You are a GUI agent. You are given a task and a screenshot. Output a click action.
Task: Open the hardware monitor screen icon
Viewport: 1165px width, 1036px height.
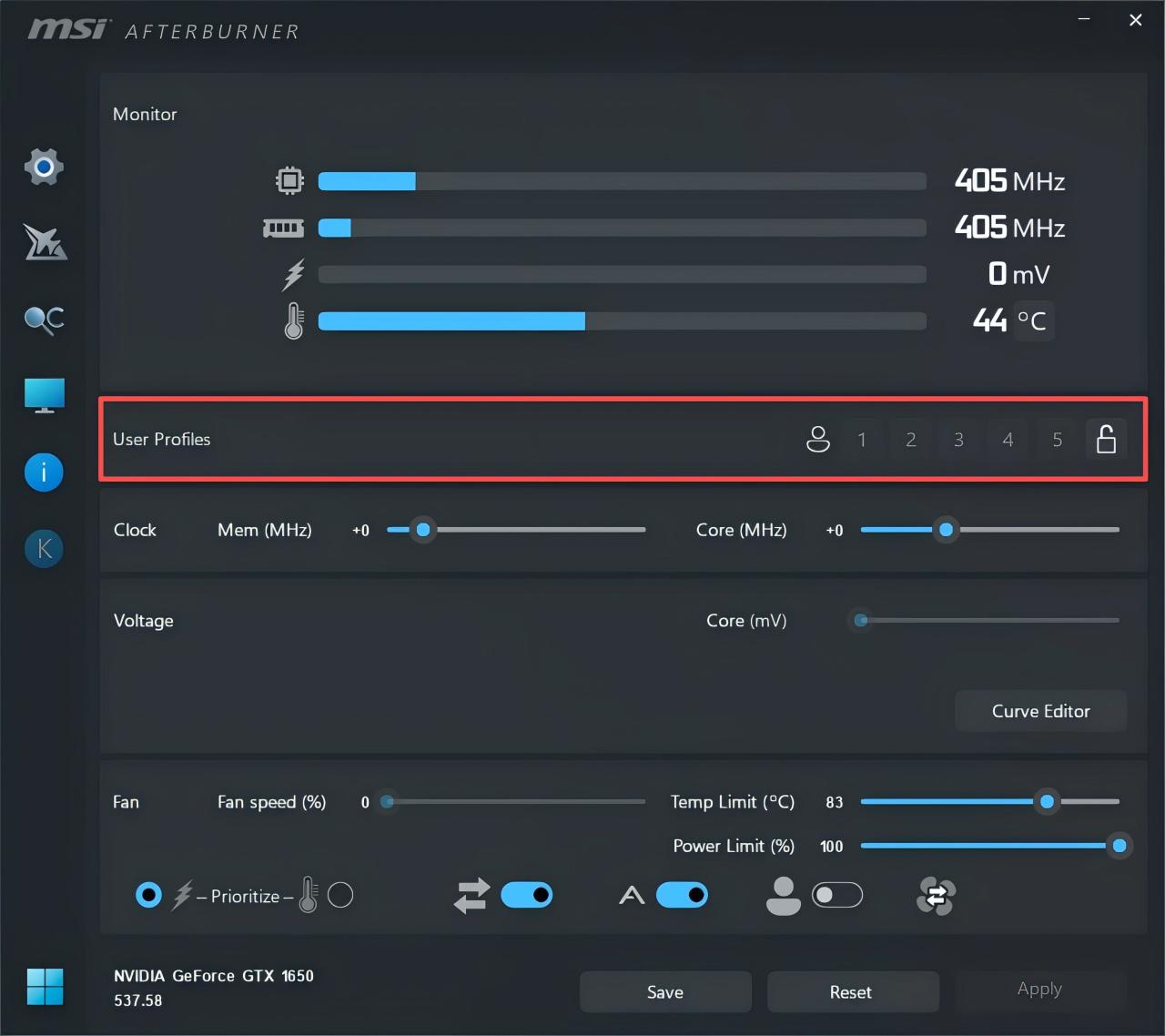pos(45,395)
